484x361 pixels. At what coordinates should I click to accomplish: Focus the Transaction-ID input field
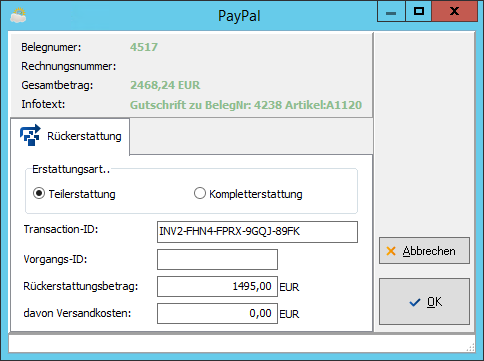[x=257, y=232]
